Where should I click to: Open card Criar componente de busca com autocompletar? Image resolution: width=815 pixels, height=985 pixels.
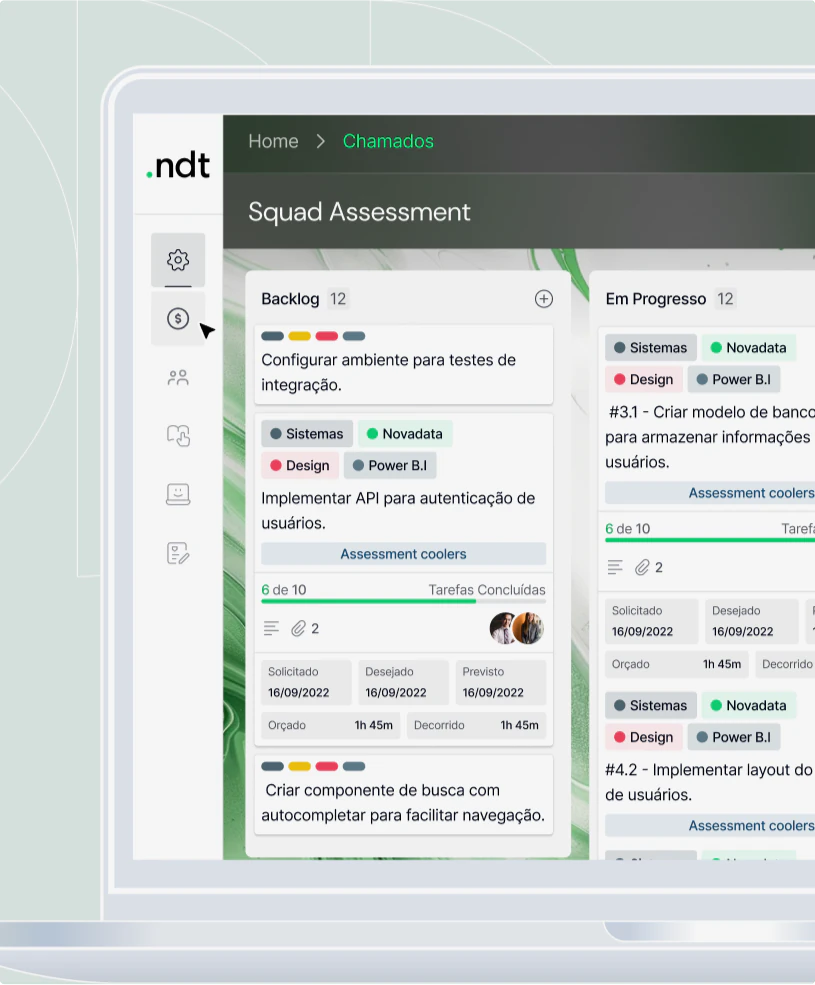[x=403, y=795]
